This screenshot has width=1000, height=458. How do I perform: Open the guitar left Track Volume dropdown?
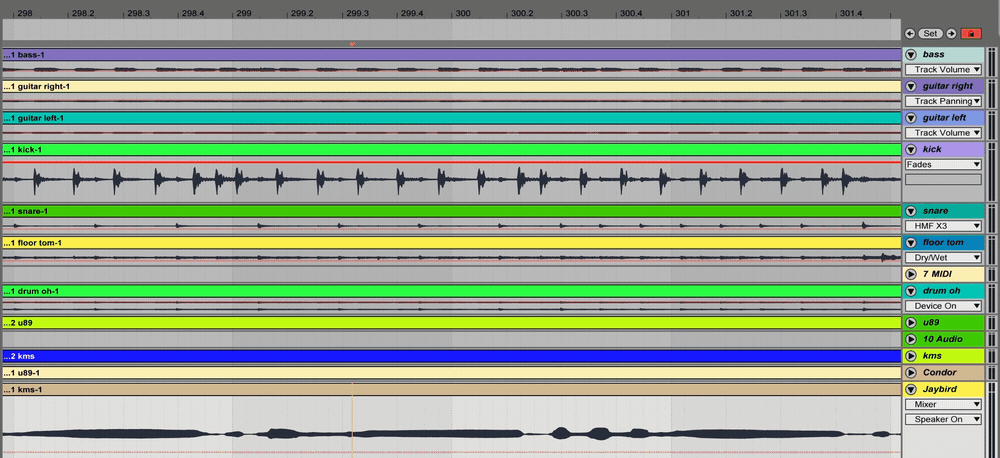pos(943,133)
